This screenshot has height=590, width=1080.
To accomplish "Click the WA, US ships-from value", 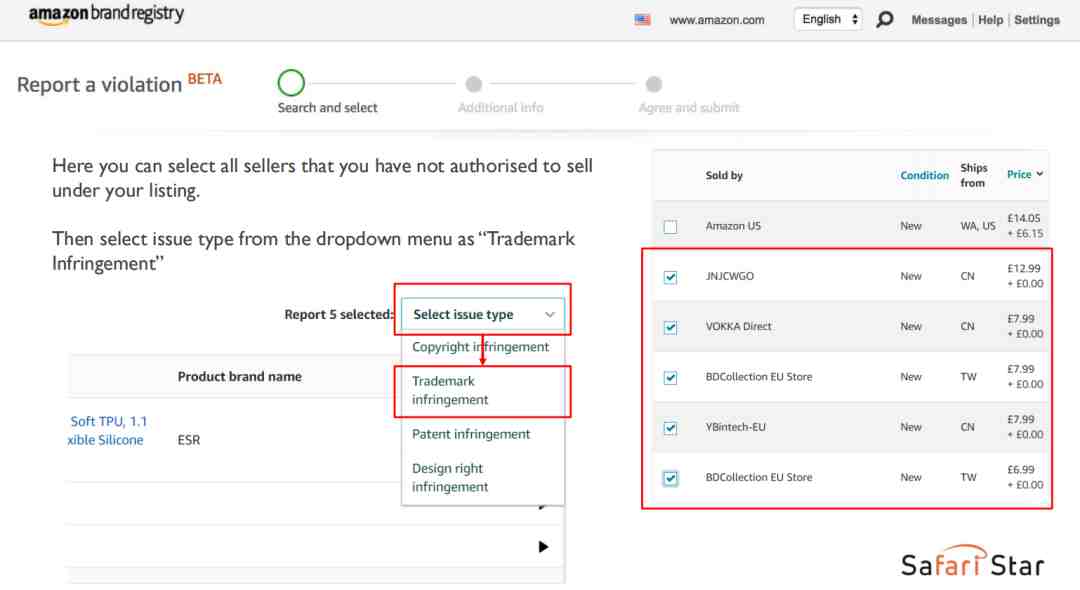I will pyautogui.click(x=978, y=226).
